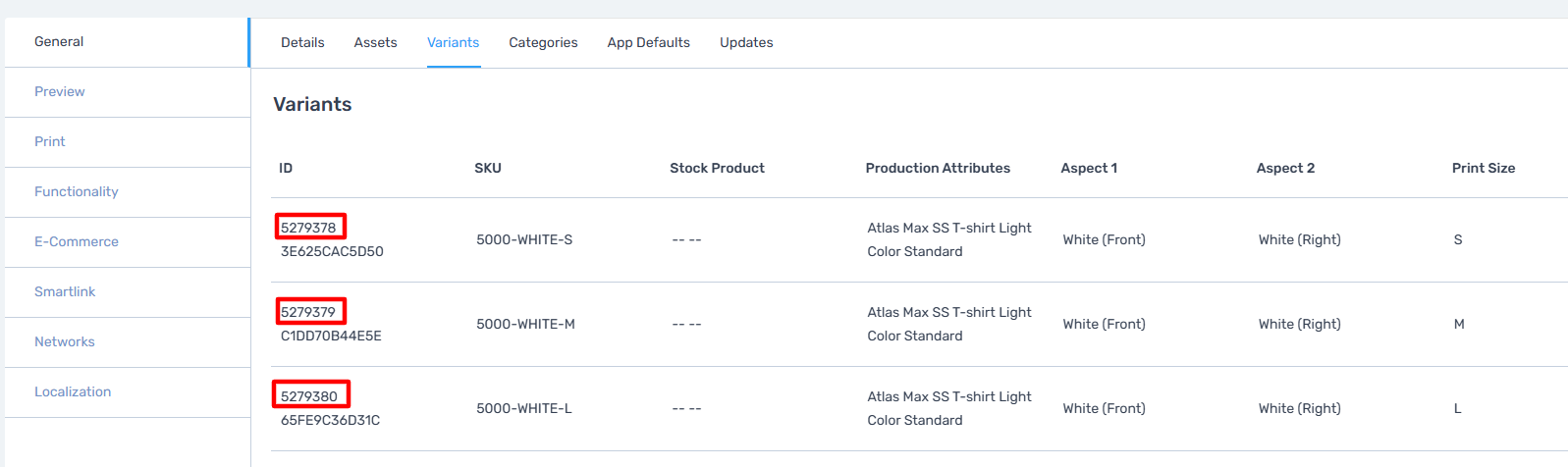Open the Categories tab
1568x467 pixels.
point(543,42)
